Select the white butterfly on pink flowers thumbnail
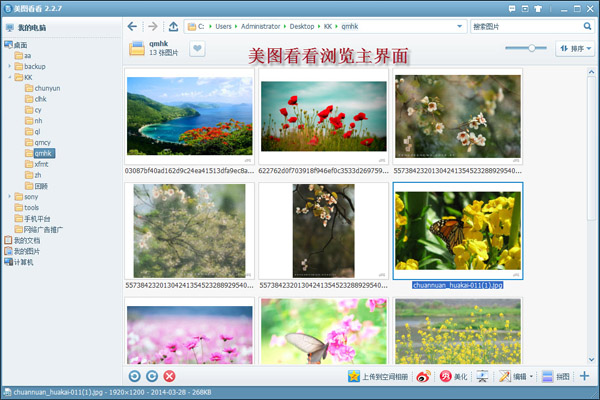The image size is (600, 400). coord(324,331)
